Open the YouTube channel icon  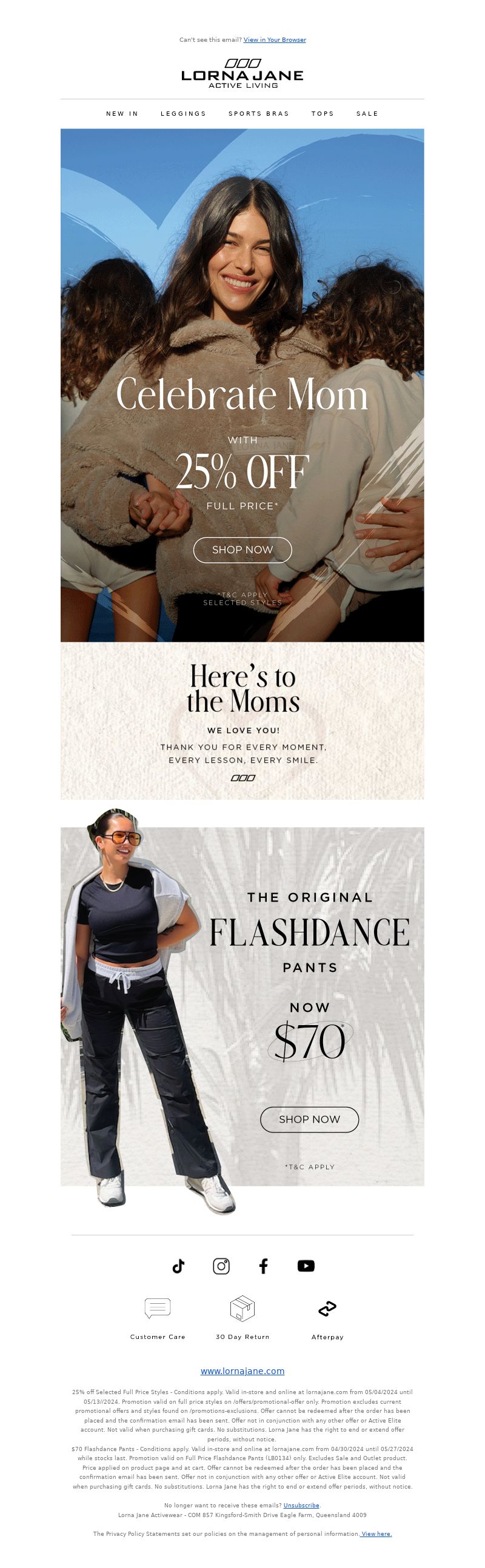[306, 1266]
